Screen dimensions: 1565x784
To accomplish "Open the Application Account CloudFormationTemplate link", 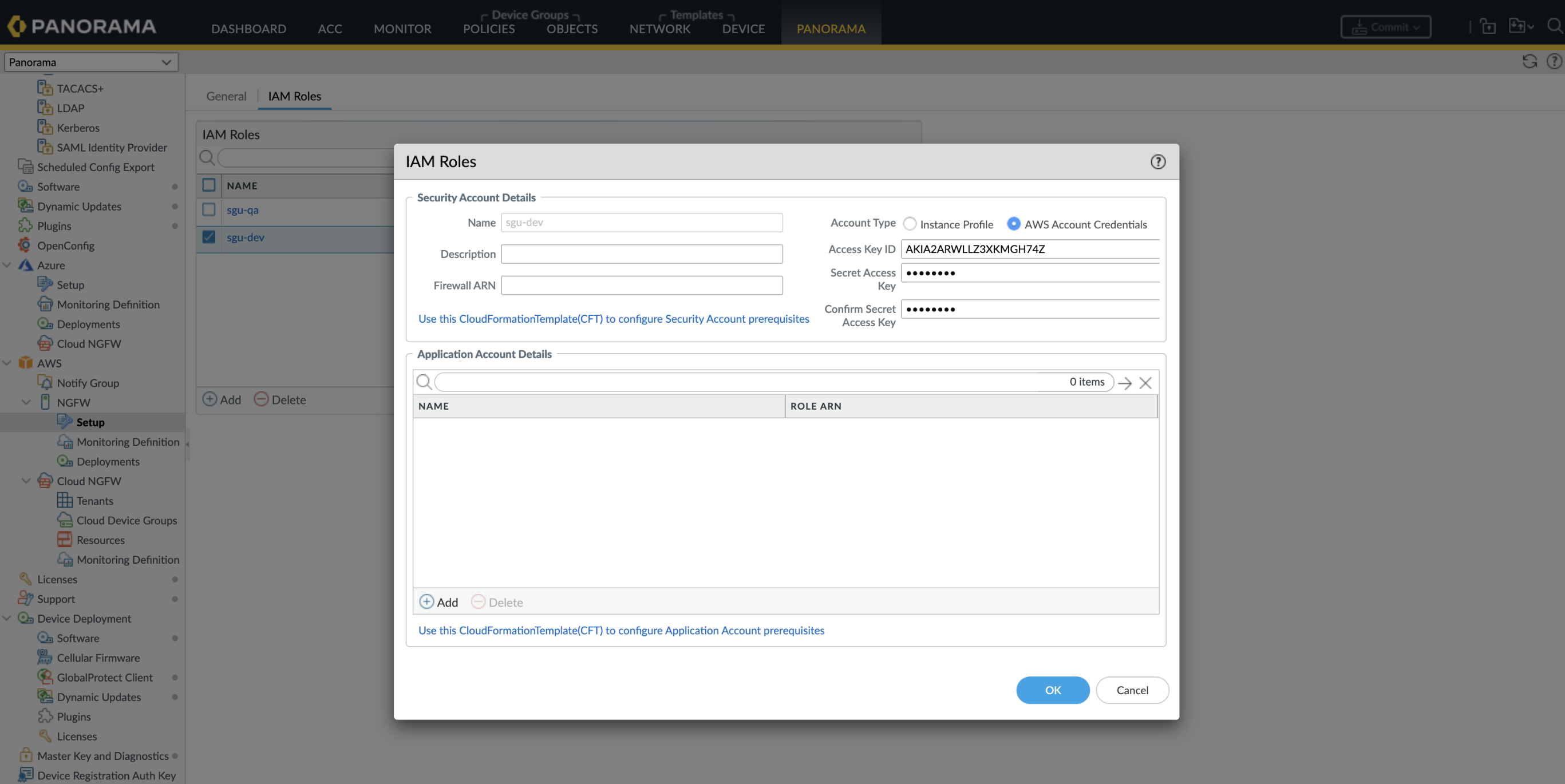I will [621, 631].
